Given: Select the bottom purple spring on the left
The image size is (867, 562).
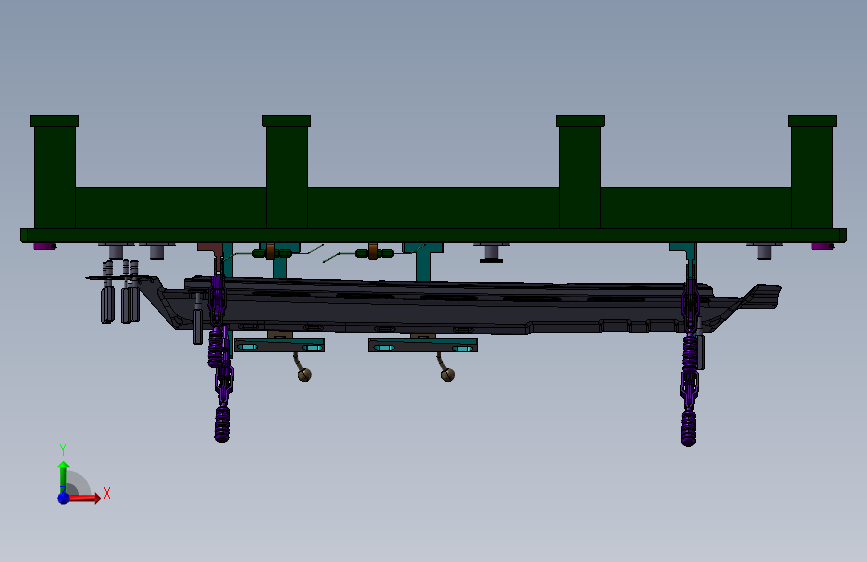Looking at the screenshot, I should [x=222, y=423].
